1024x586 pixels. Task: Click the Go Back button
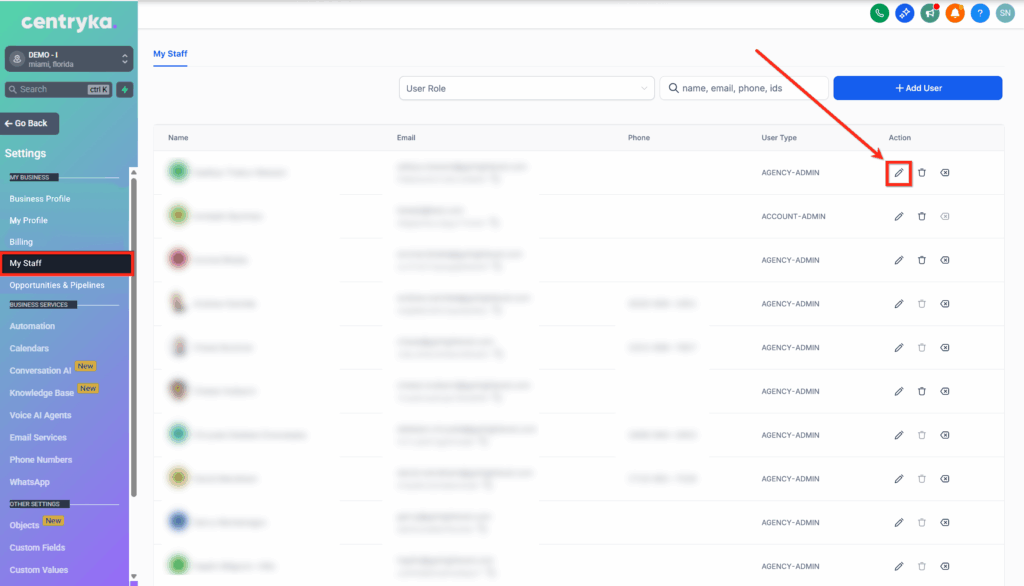tap(29, 123)
